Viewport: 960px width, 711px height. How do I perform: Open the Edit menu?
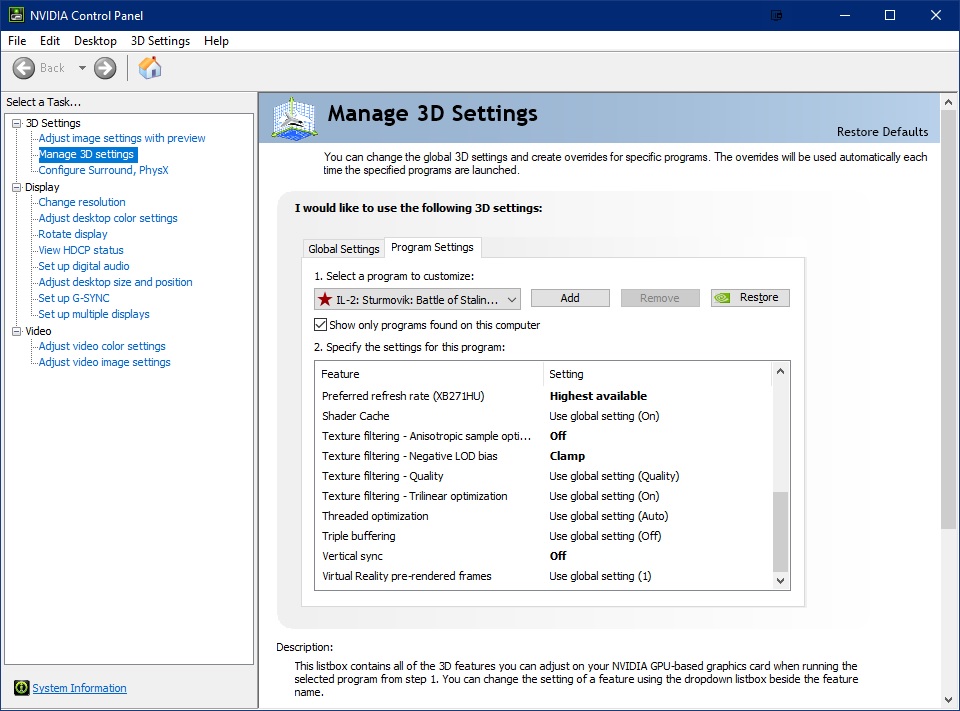pyautogui.click(x=50, y=41)
